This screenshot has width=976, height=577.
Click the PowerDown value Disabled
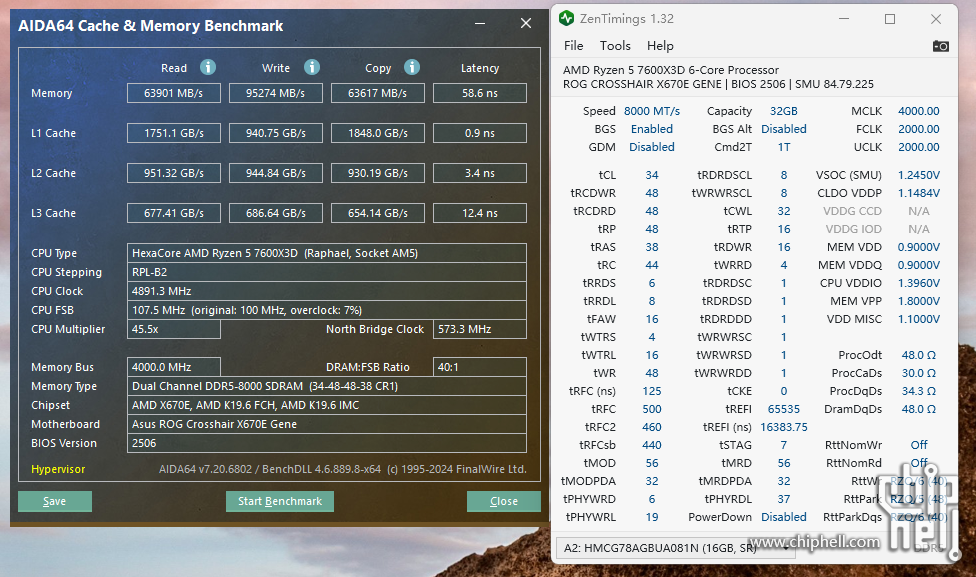pyautogui.click(x=784, y=517)
